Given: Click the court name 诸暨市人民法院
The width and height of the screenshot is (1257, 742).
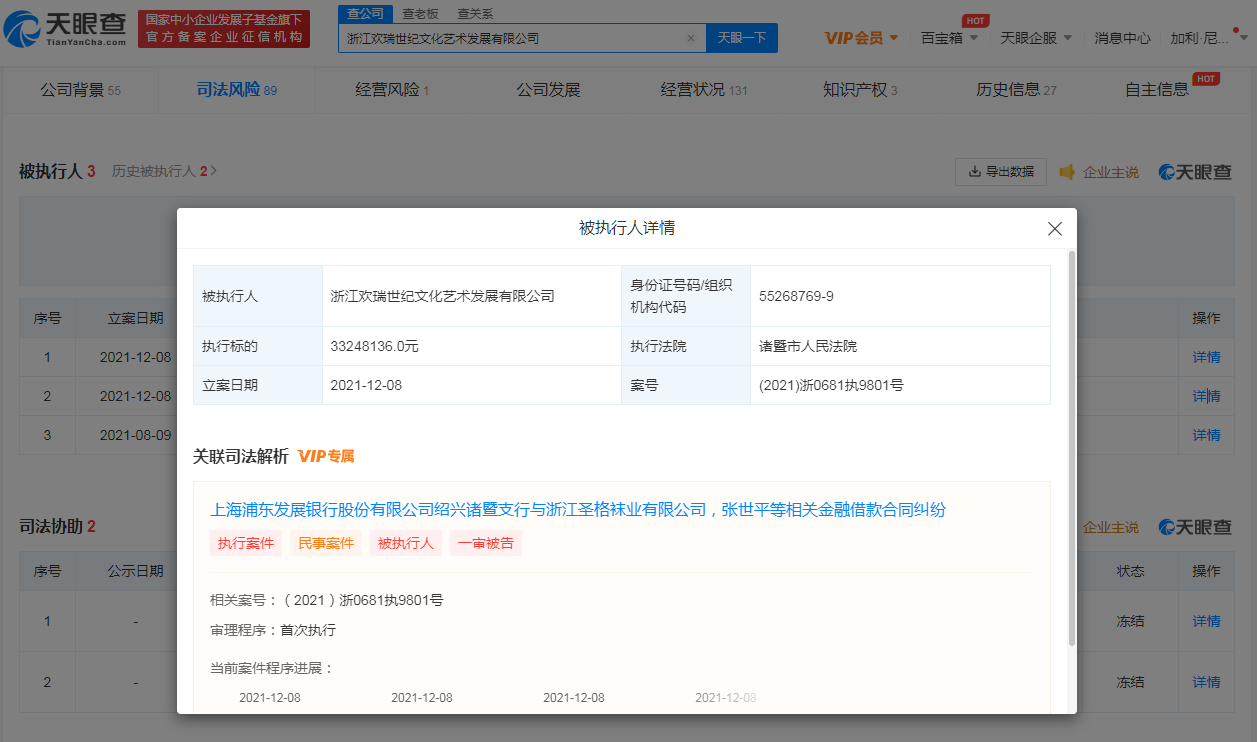Looking at the screenshot, I should (808, 346).
